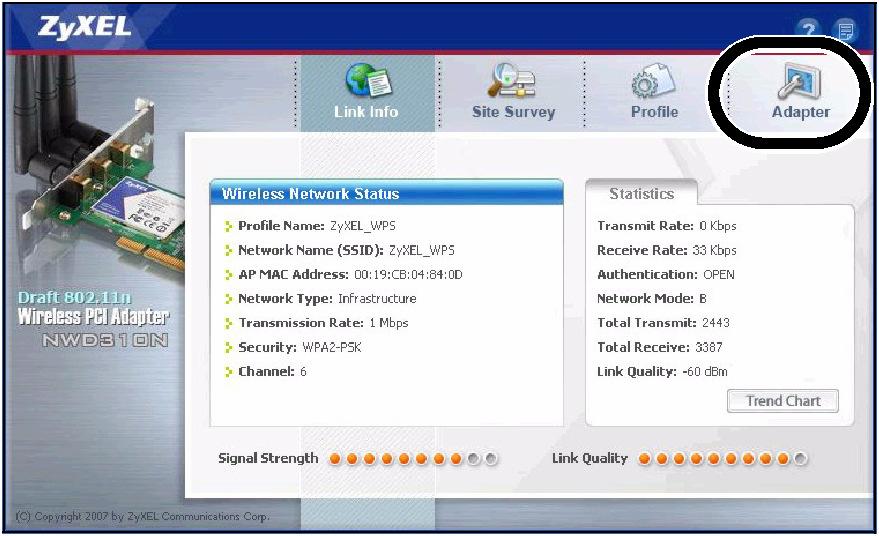
Task: Click Receive Rate 33 Kbps value
Action: [x=714, y=250]
